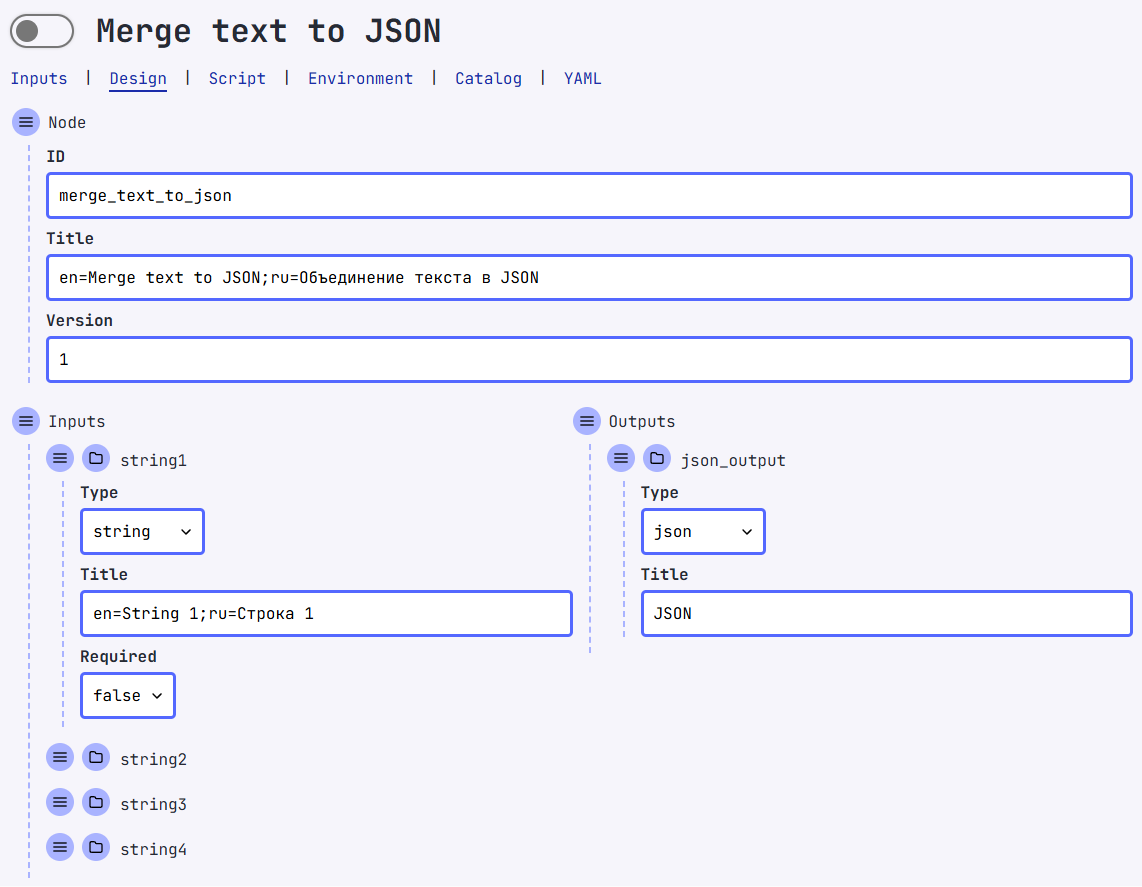
Task: Toggle the switch beside Merge text to JSON
Action: (x=42, y=32)
